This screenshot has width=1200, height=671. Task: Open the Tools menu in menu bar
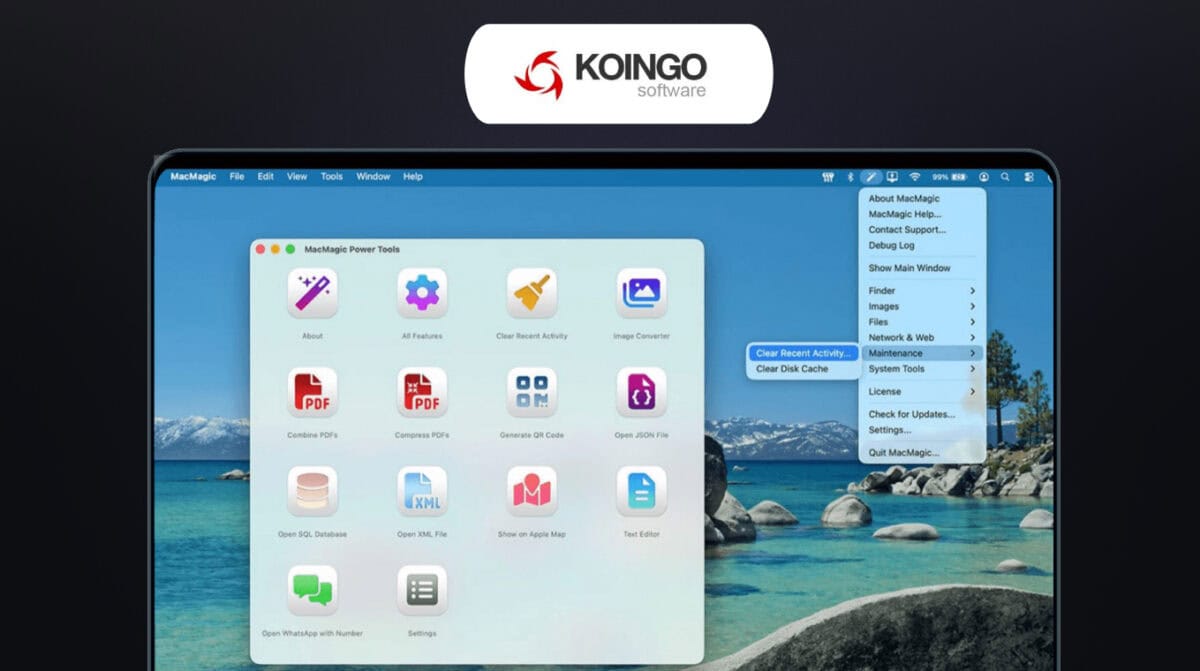[x=331, y=176]
